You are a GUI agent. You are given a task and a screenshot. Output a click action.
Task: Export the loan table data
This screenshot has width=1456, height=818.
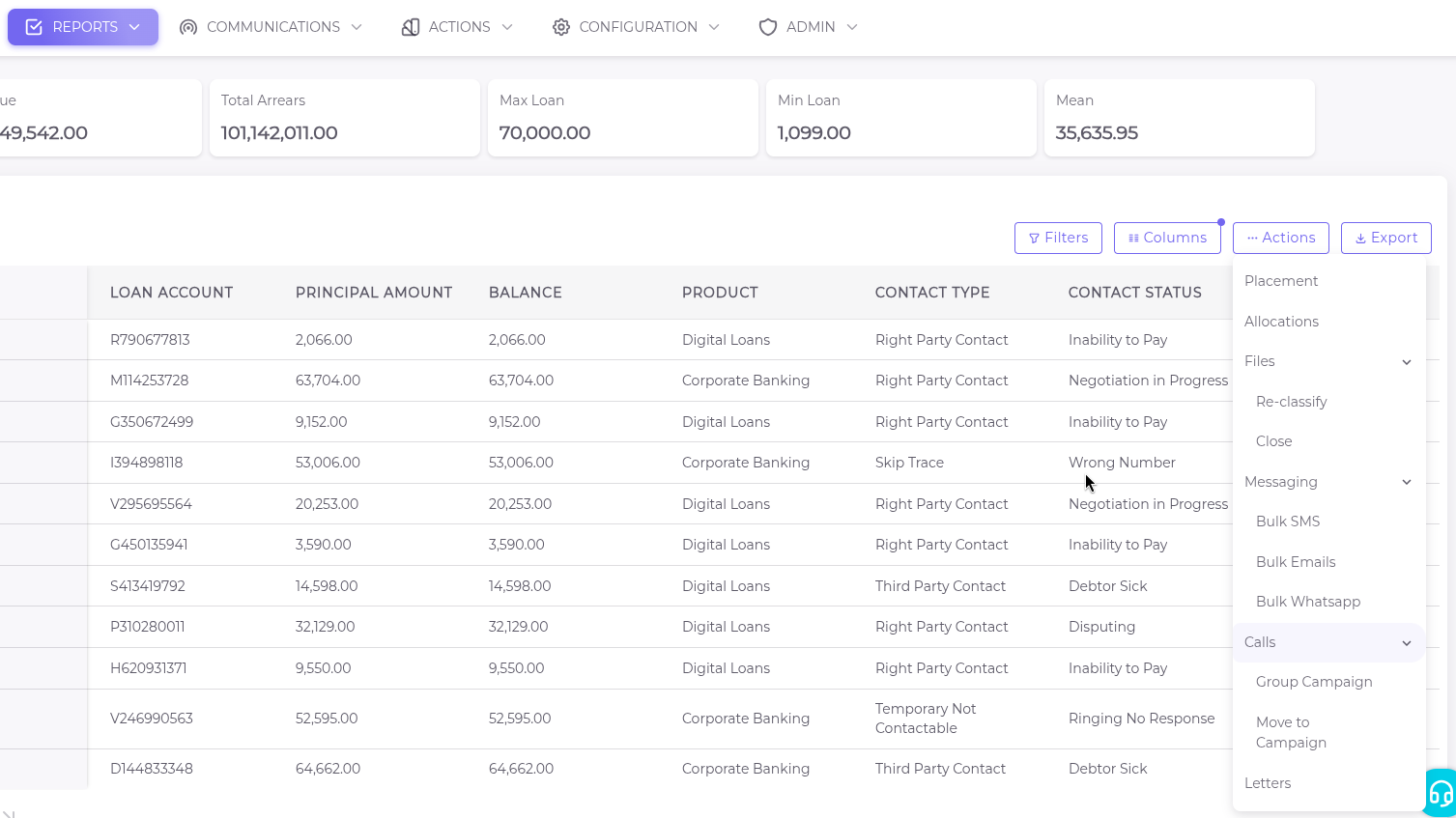(x=1385, y=238)
